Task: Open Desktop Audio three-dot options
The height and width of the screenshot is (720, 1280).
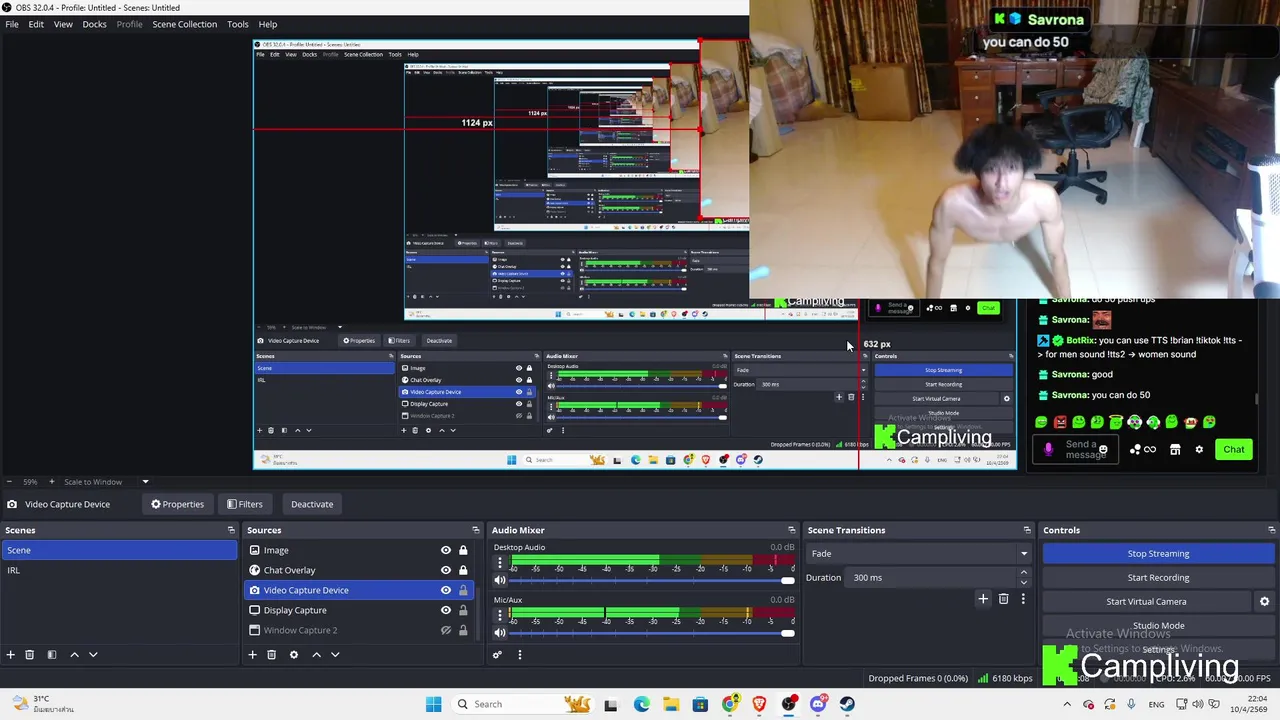Action: [500, 562]
